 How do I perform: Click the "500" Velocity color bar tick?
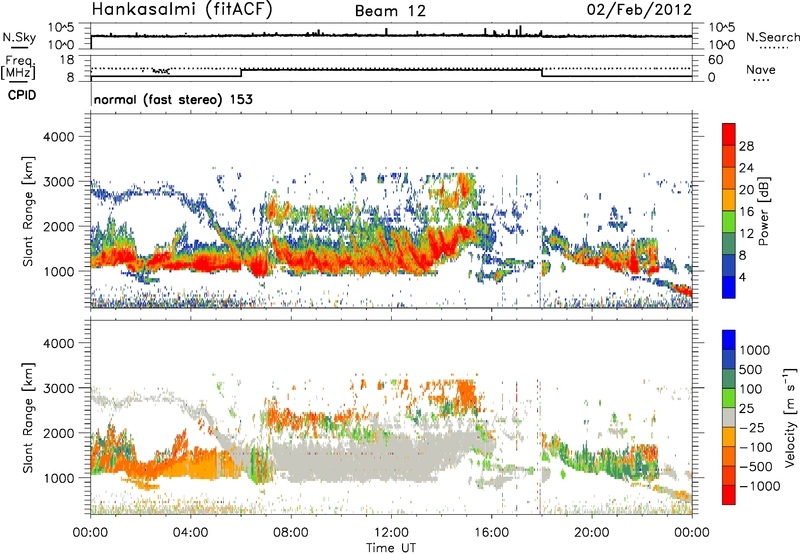(750, 370)
